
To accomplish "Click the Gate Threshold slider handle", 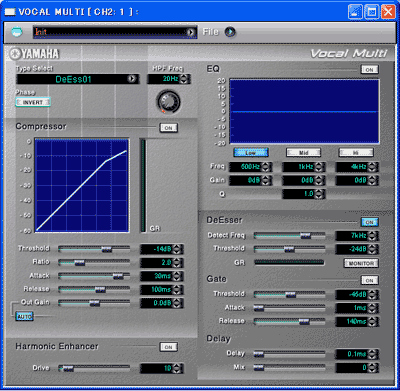I will [290, 295].
